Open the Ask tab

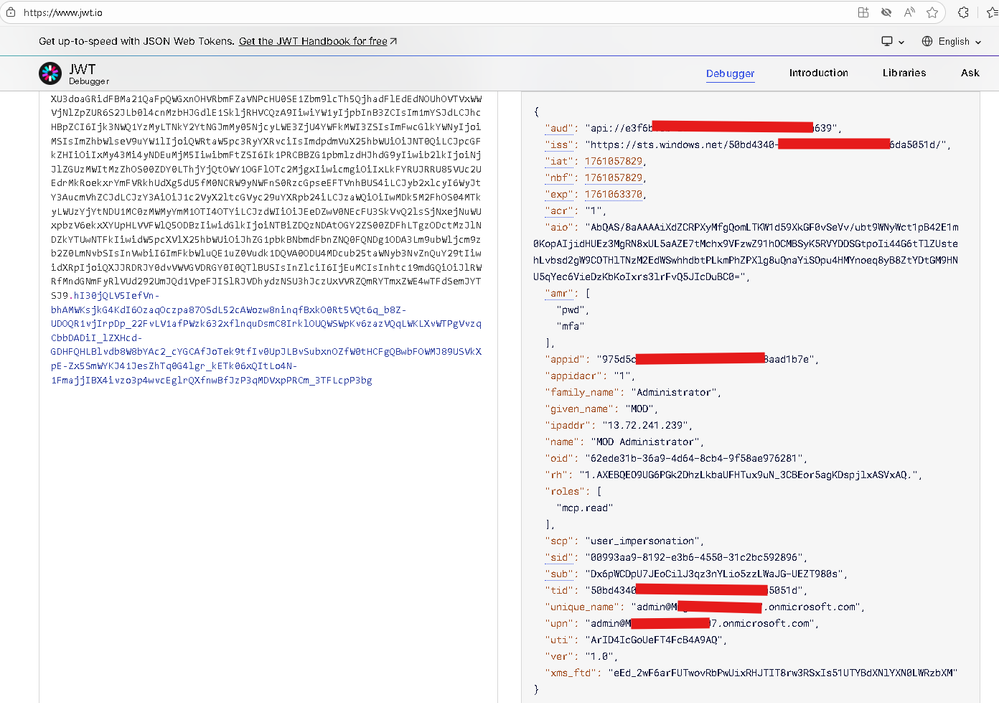tap(970, 73)
